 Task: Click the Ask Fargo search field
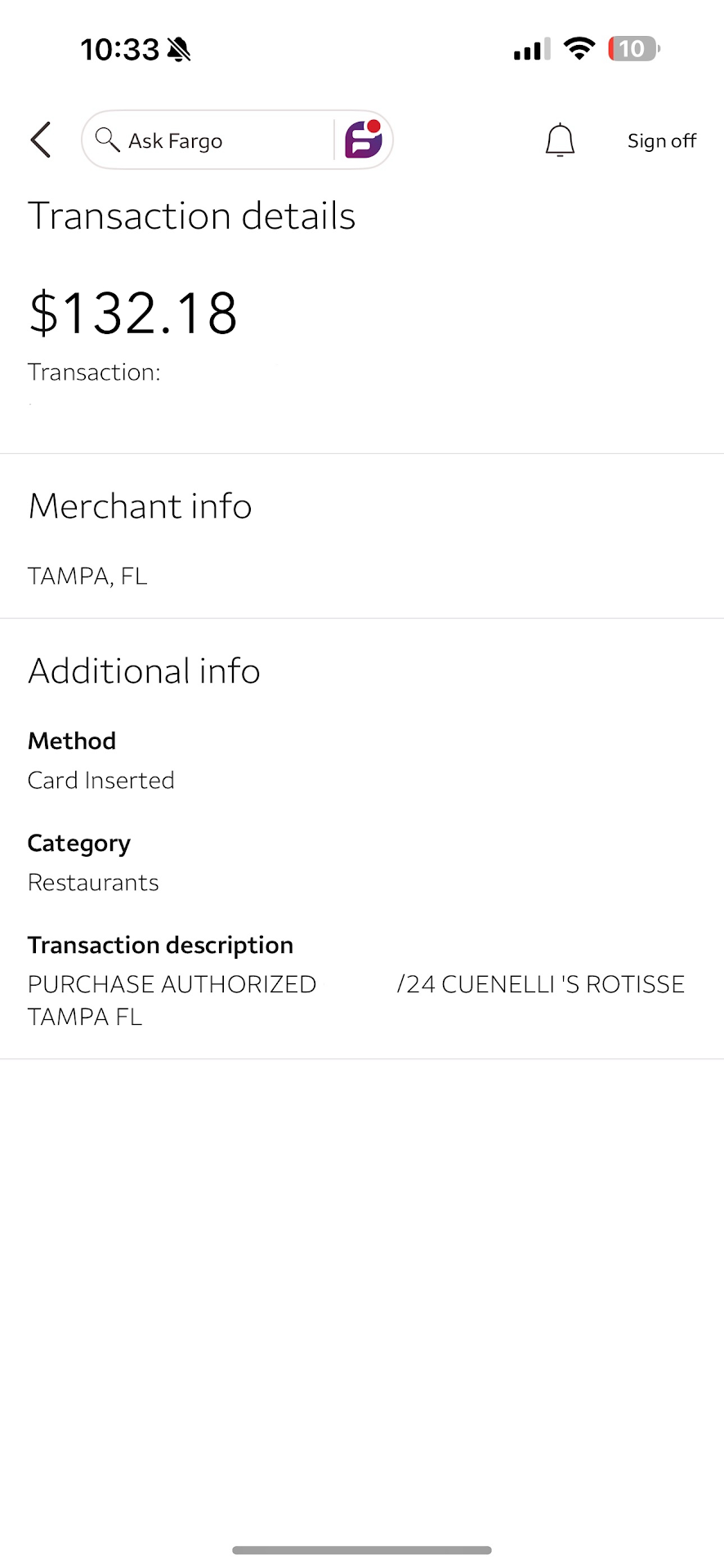212,140
